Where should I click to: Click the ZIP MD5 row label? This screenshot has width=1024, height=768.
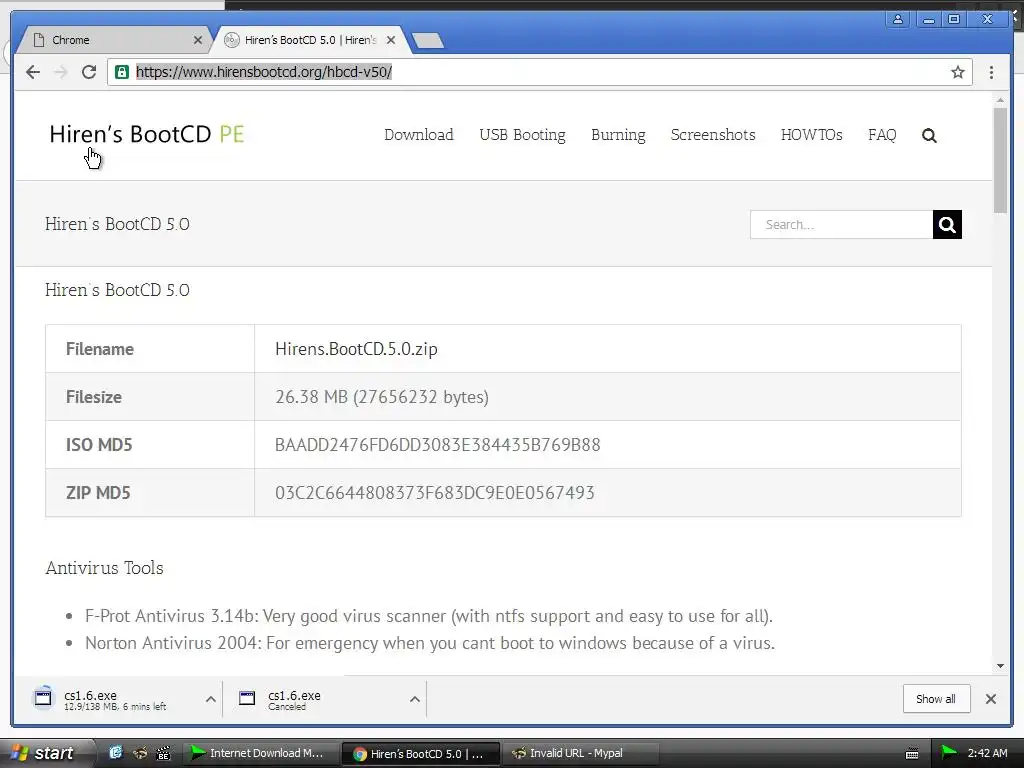(x=98, y=492)
